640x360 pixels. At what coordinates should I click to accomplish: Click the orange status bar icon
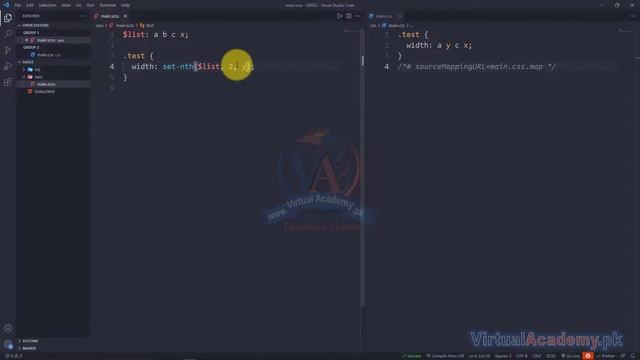[x=588, y=356]
